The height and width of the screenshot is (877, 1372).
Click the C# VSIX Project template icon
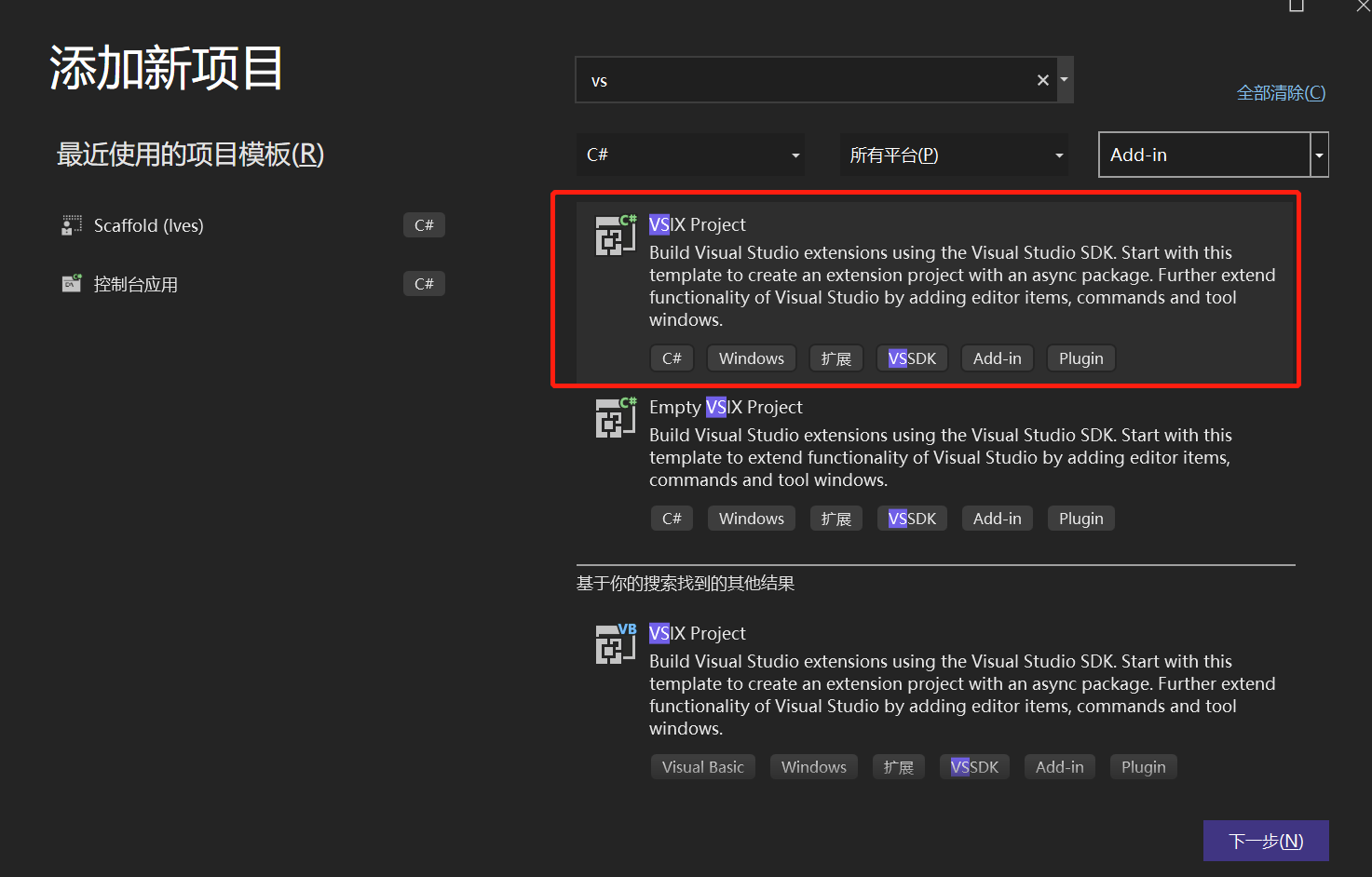[616, 235]
